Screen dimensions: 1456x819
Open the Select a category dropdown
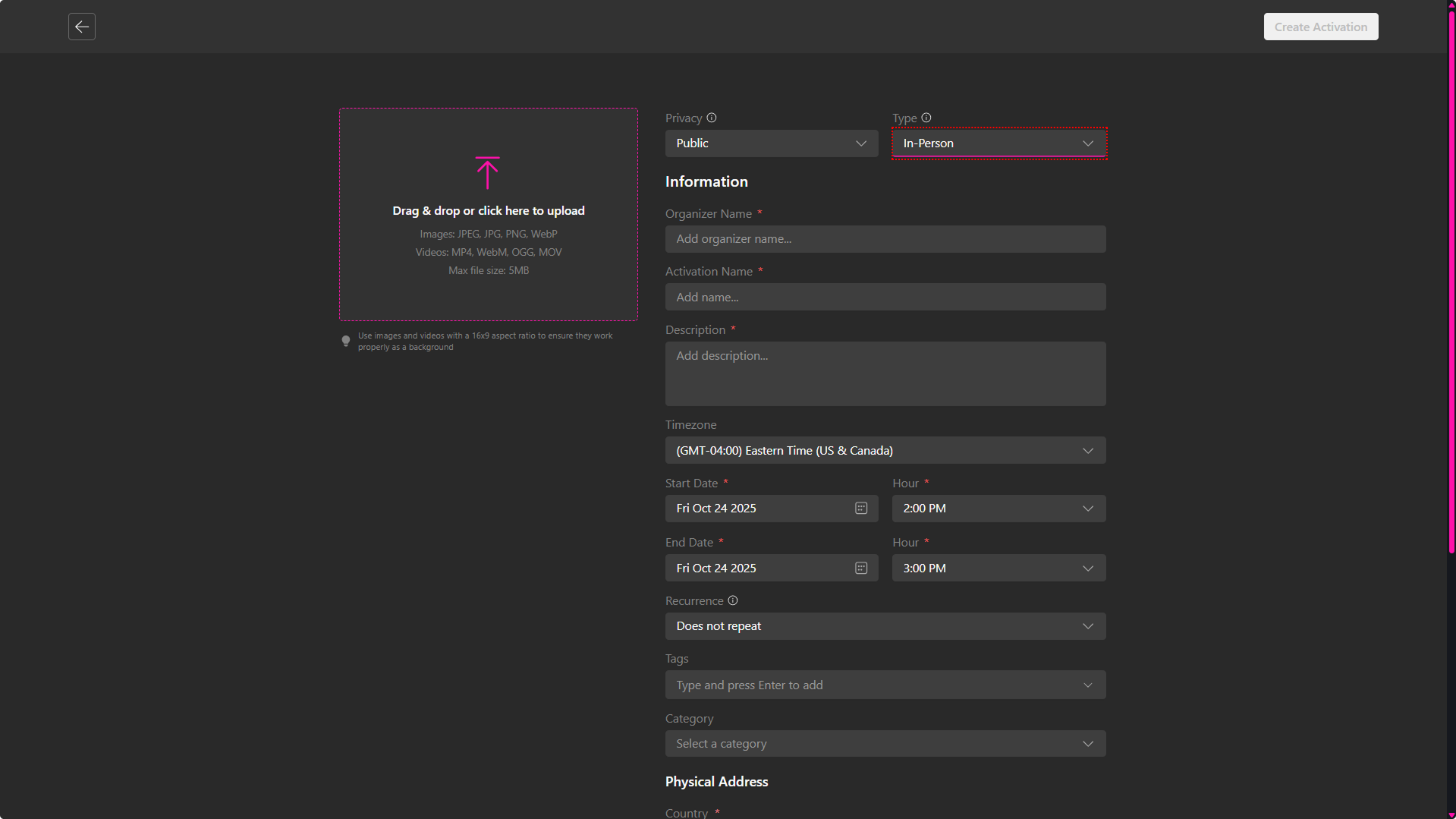point(885,744)
